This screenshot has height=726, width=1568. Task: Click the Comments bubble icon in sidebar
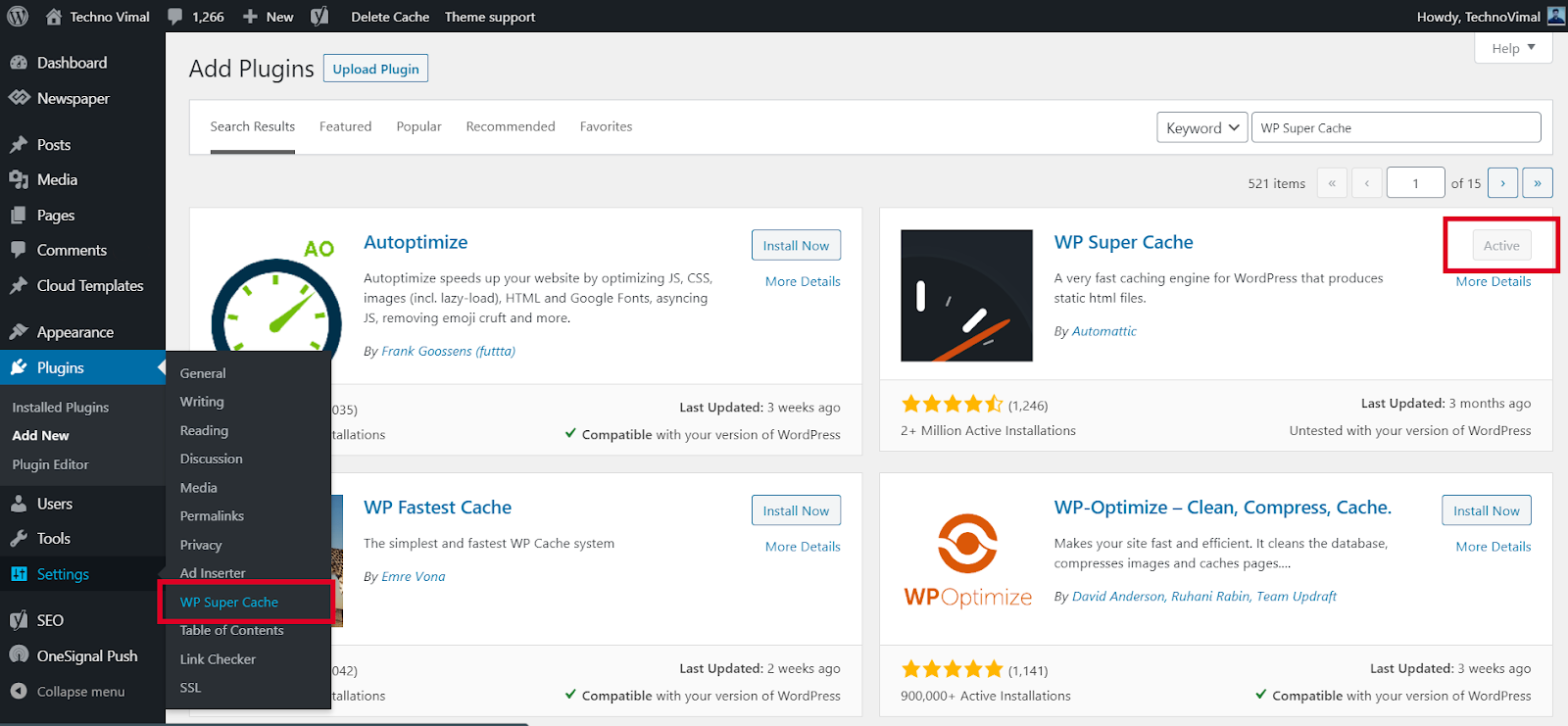coord(19,251)
